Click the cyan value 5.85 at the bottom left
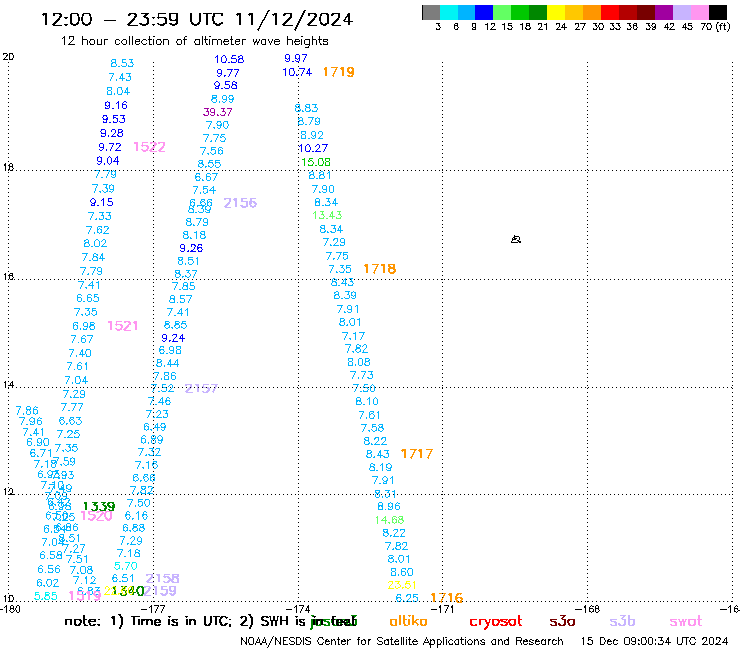This screenshot has height=650, width=740. 46,596
